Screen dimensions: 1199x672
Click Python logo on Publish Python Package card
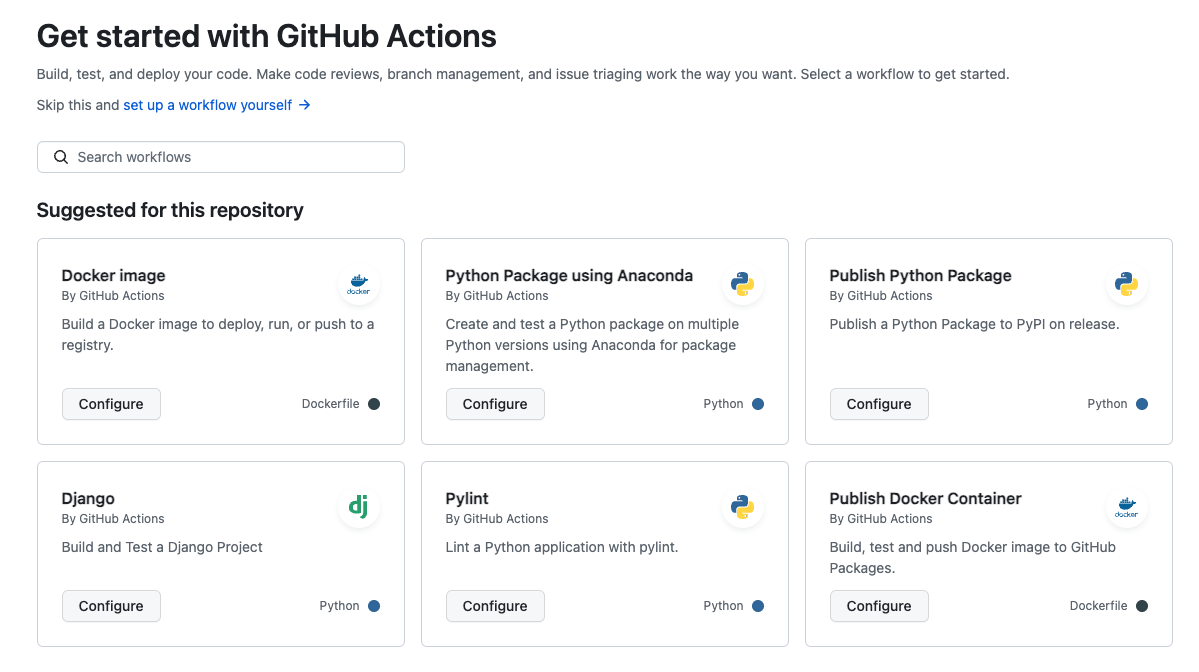pyautogui.click(x=1126, y=285)
